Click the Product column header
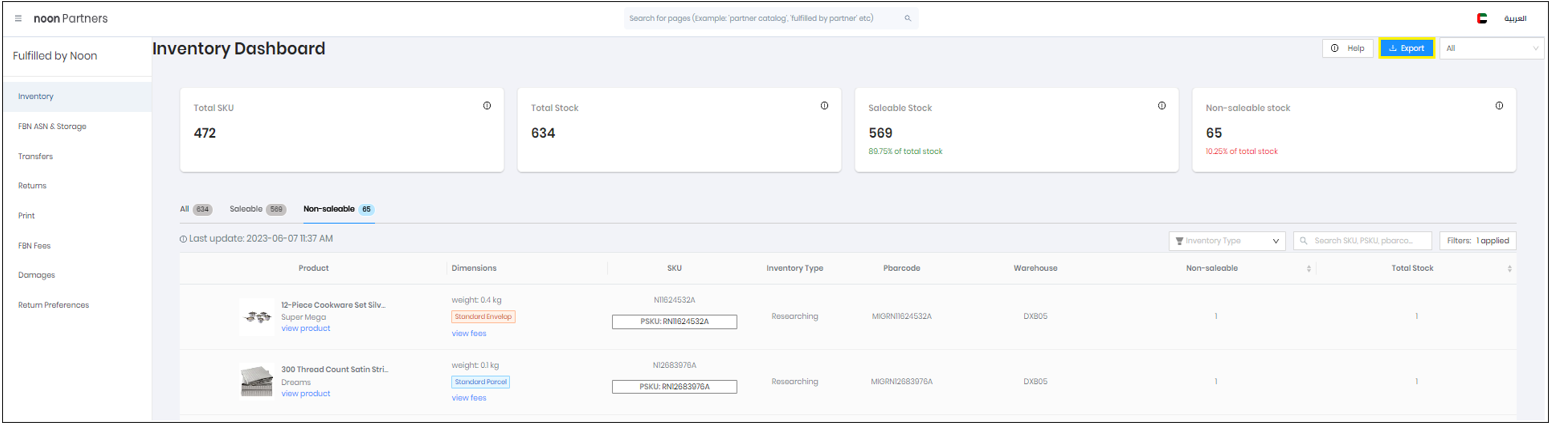This screenshot has height=426, width=1552. [313, 268]
